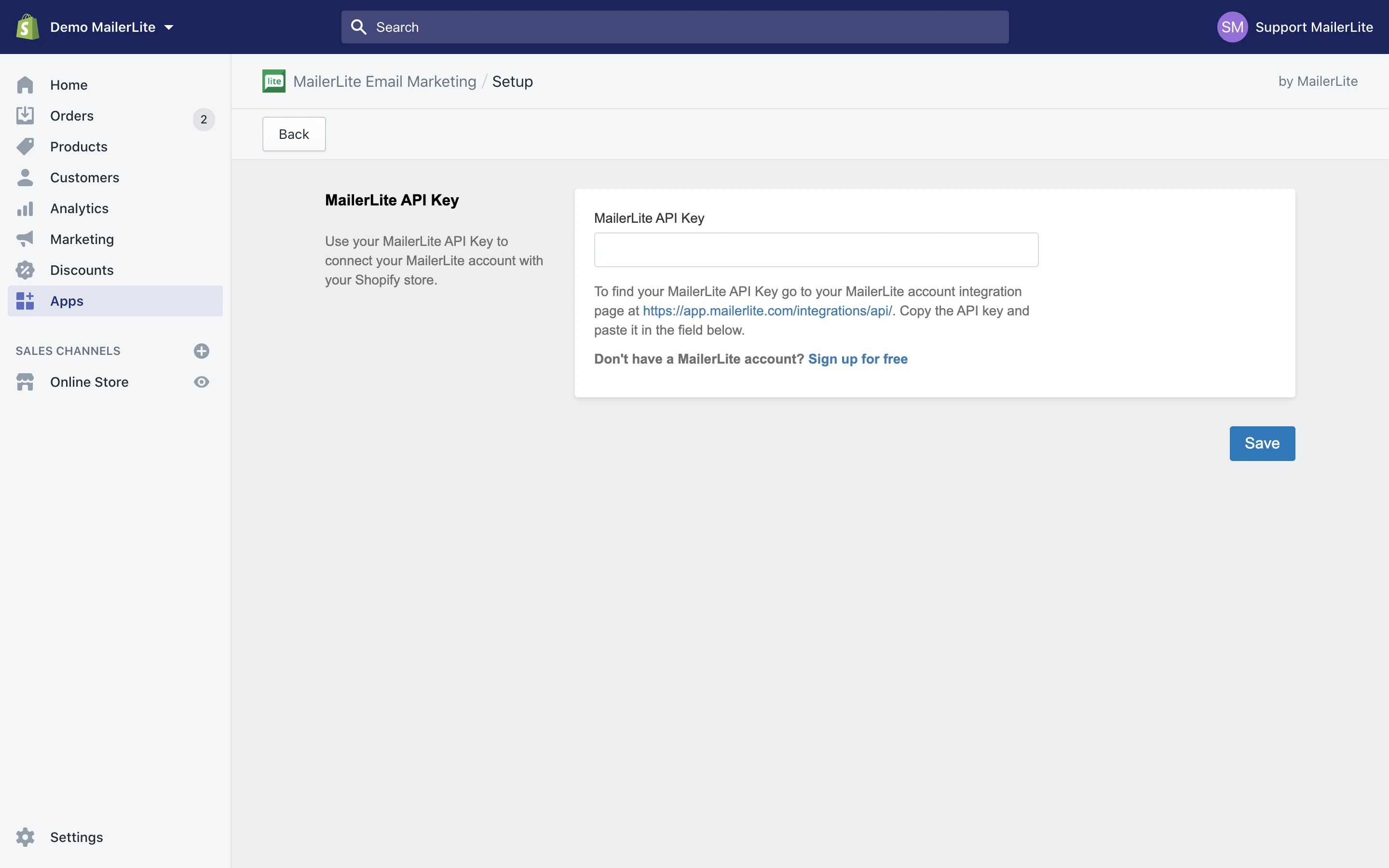Click the Analytics bar chart icon
This screenshot has height=868, width=1389.
pos(25,208)
